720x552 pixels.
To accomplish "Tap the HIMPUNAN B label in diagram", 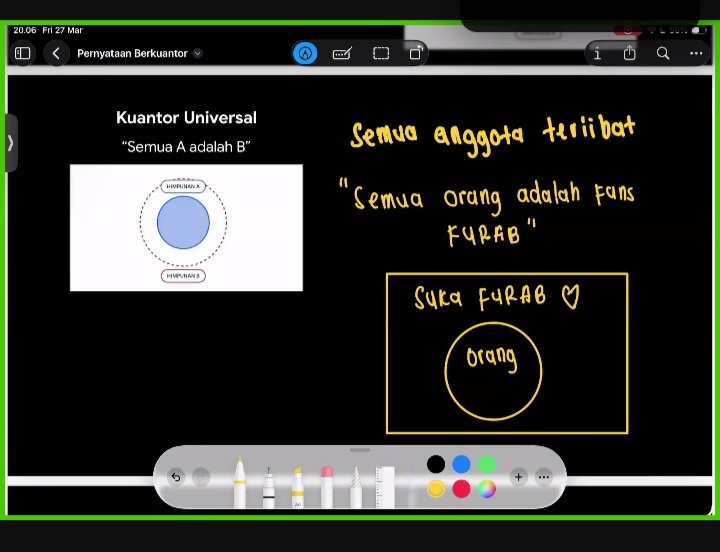I will (183, 276).
